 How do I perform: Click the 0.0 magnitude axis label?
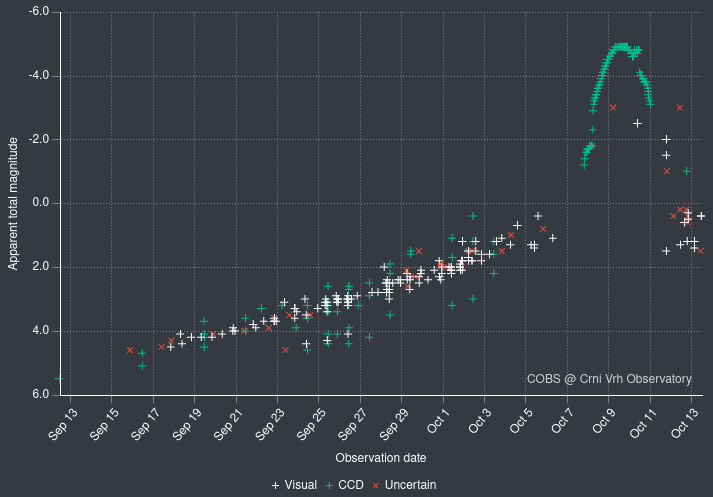point(40,203)
